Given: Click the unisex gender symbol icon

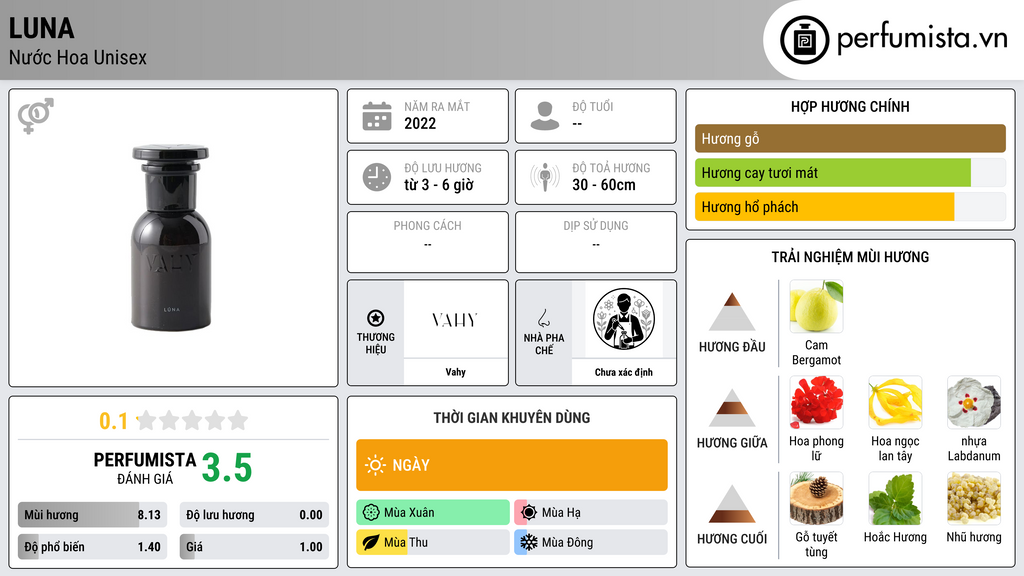Looking at the screenshot, I should (x=35, y=116).
